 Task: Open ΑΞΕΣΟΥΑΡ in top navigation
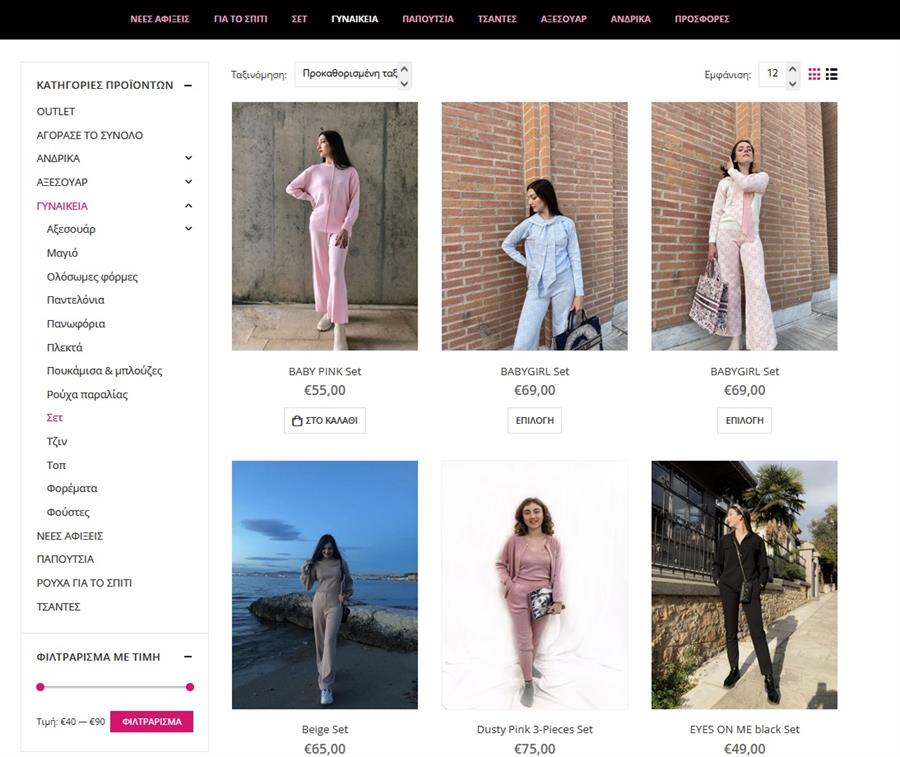click(564, 19)
